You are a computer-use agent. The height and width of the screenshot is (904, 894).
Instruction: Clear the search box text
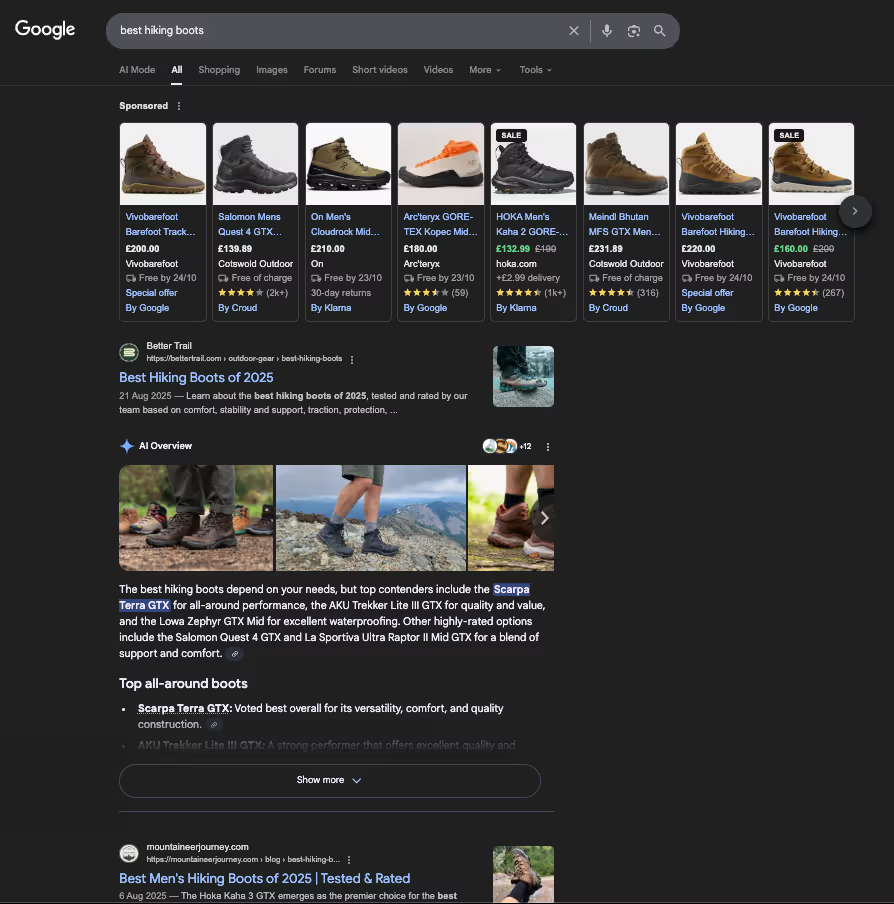574,31
